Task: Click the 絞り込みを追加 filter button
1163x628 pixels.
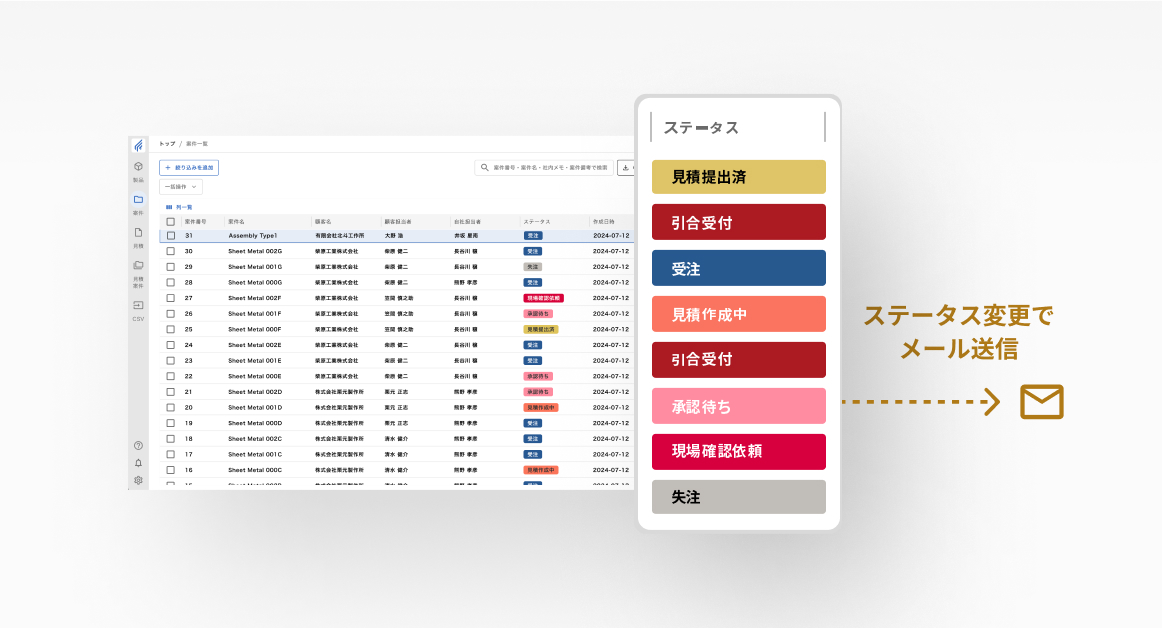Action: point(189,168)
